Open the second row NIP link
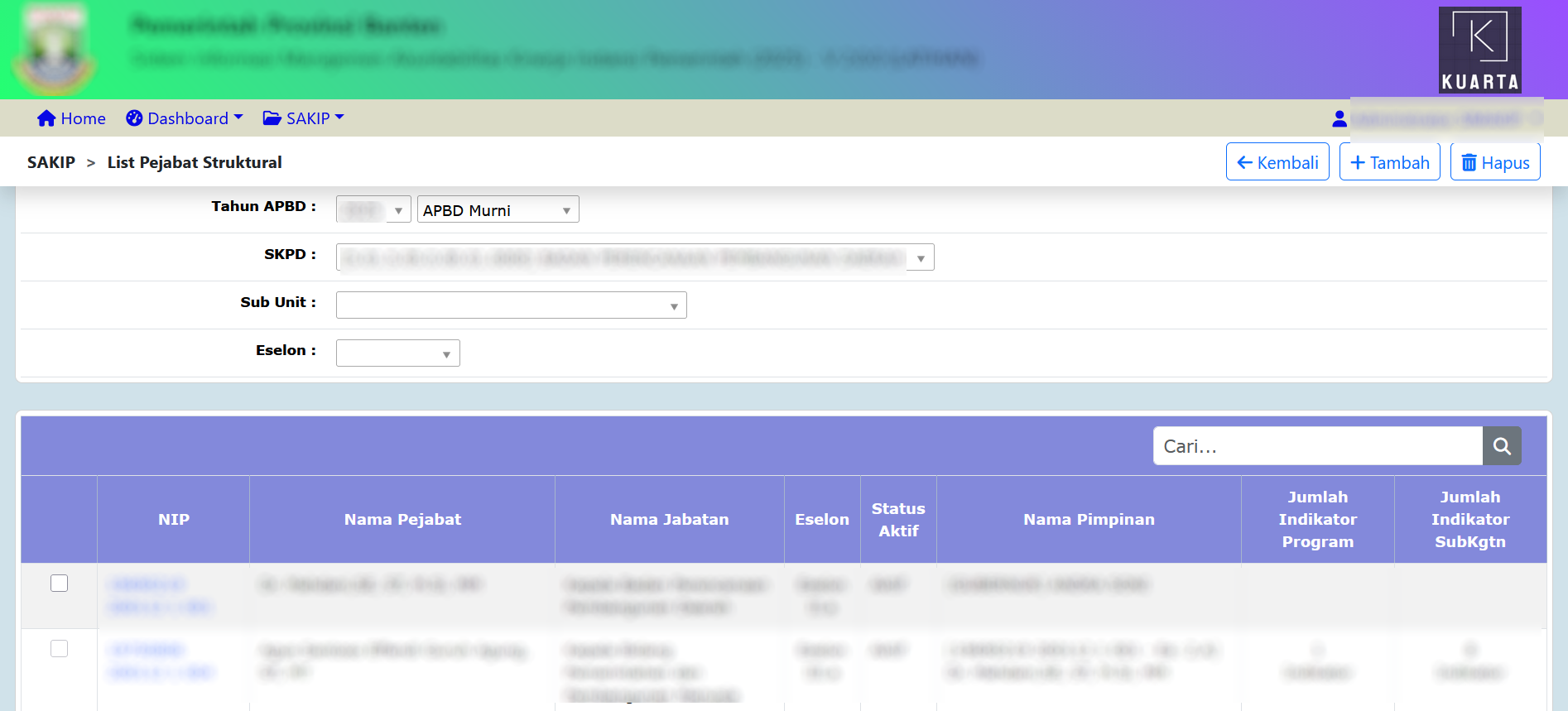1568x711 pixels. tap(161, 661)
